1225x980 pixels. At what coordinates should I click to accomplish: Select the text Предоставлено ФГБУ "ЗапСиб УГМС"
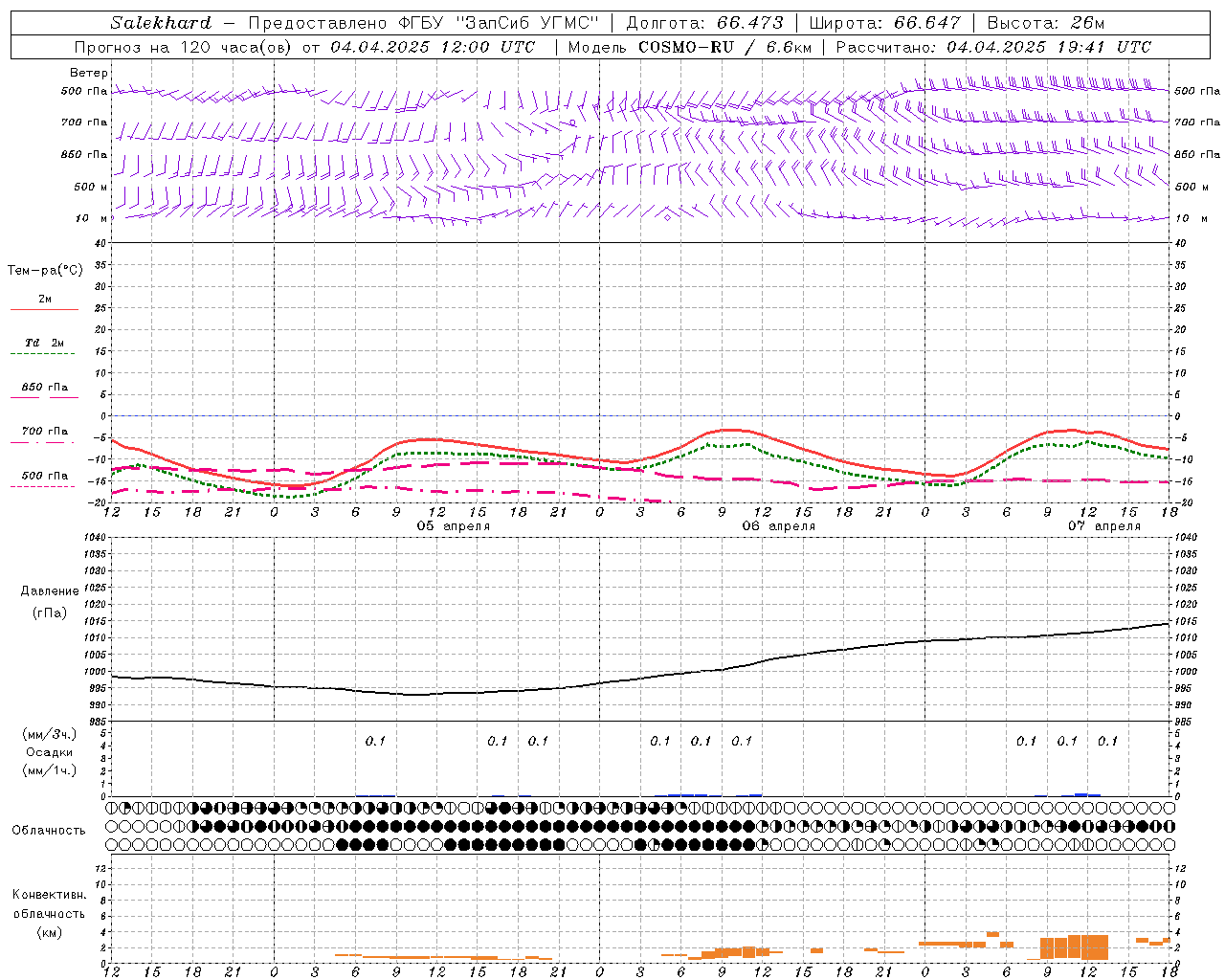coord(423,22)
